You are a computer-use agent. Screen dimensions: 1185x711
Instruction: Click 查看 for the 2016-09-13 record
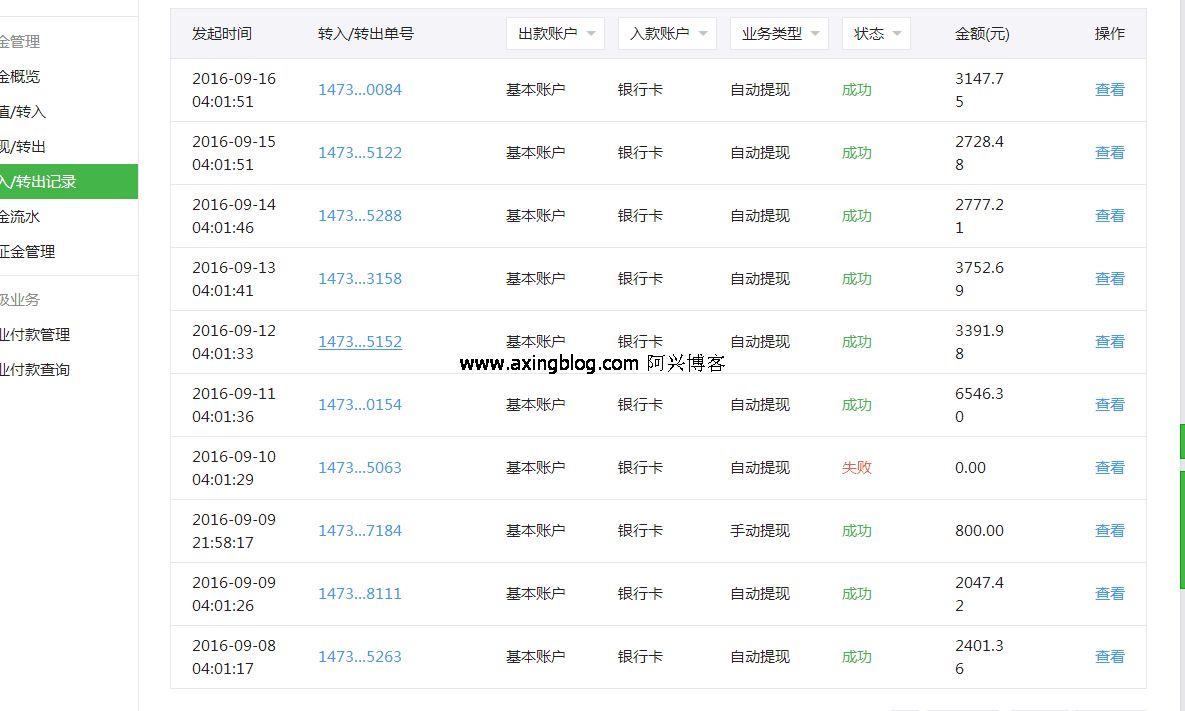1109,279
